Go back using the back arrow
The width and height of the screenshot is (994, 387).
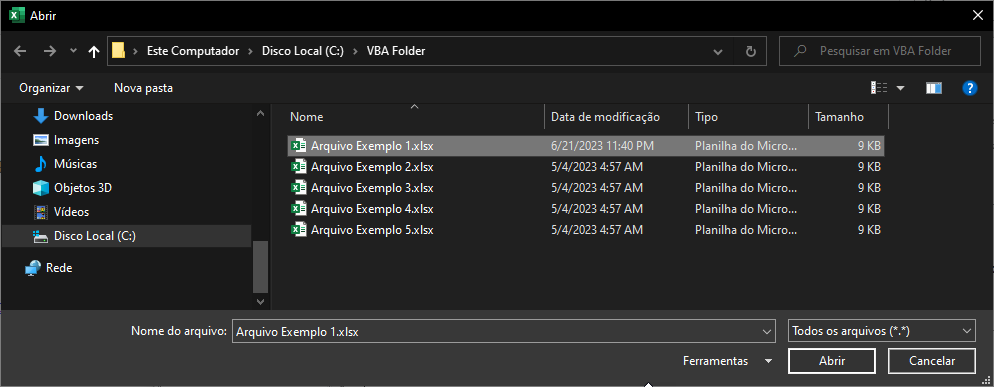tap(20, 51)
